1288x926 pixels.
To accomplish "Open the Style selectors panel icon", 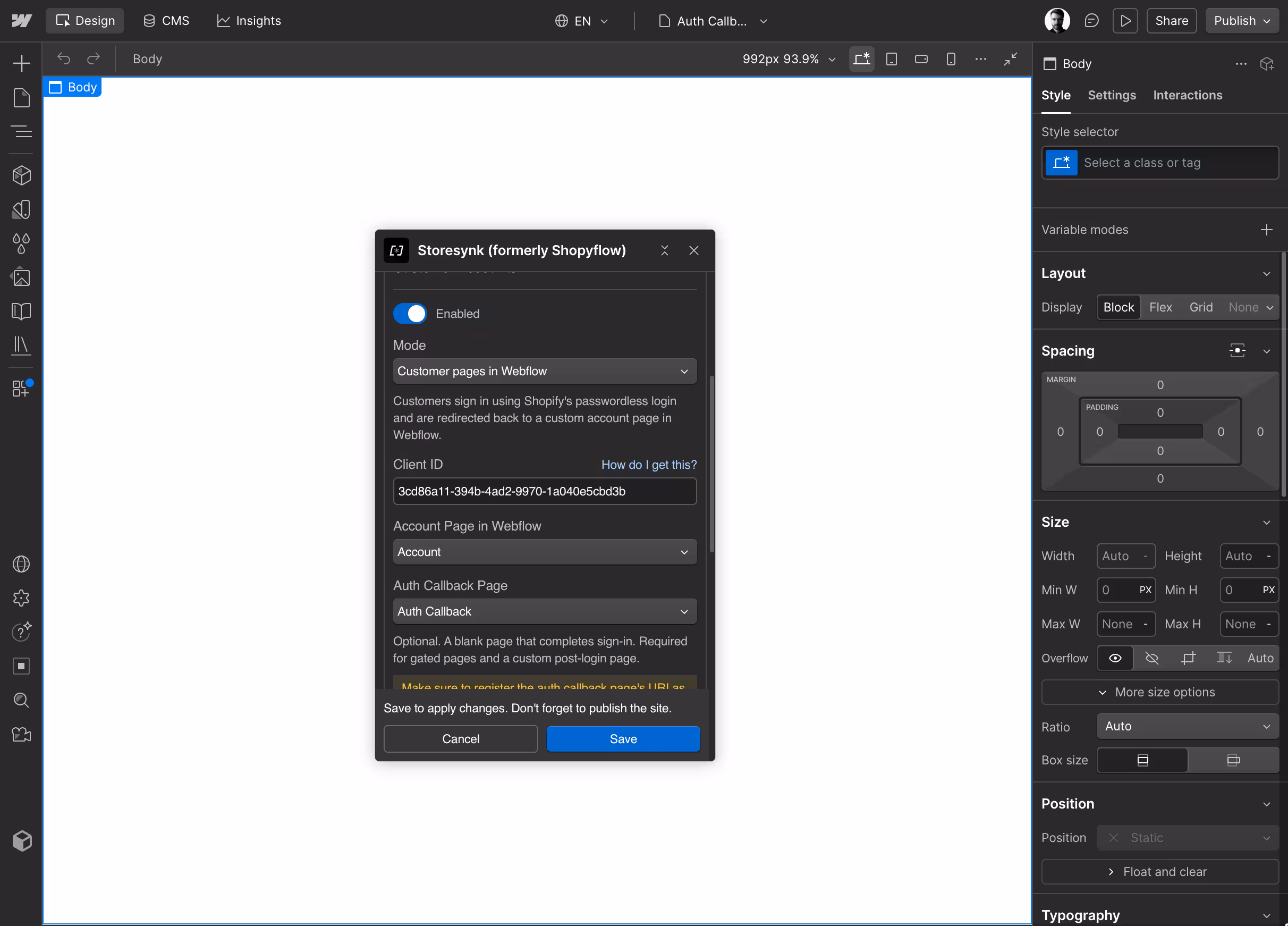I will coord(22,209).
